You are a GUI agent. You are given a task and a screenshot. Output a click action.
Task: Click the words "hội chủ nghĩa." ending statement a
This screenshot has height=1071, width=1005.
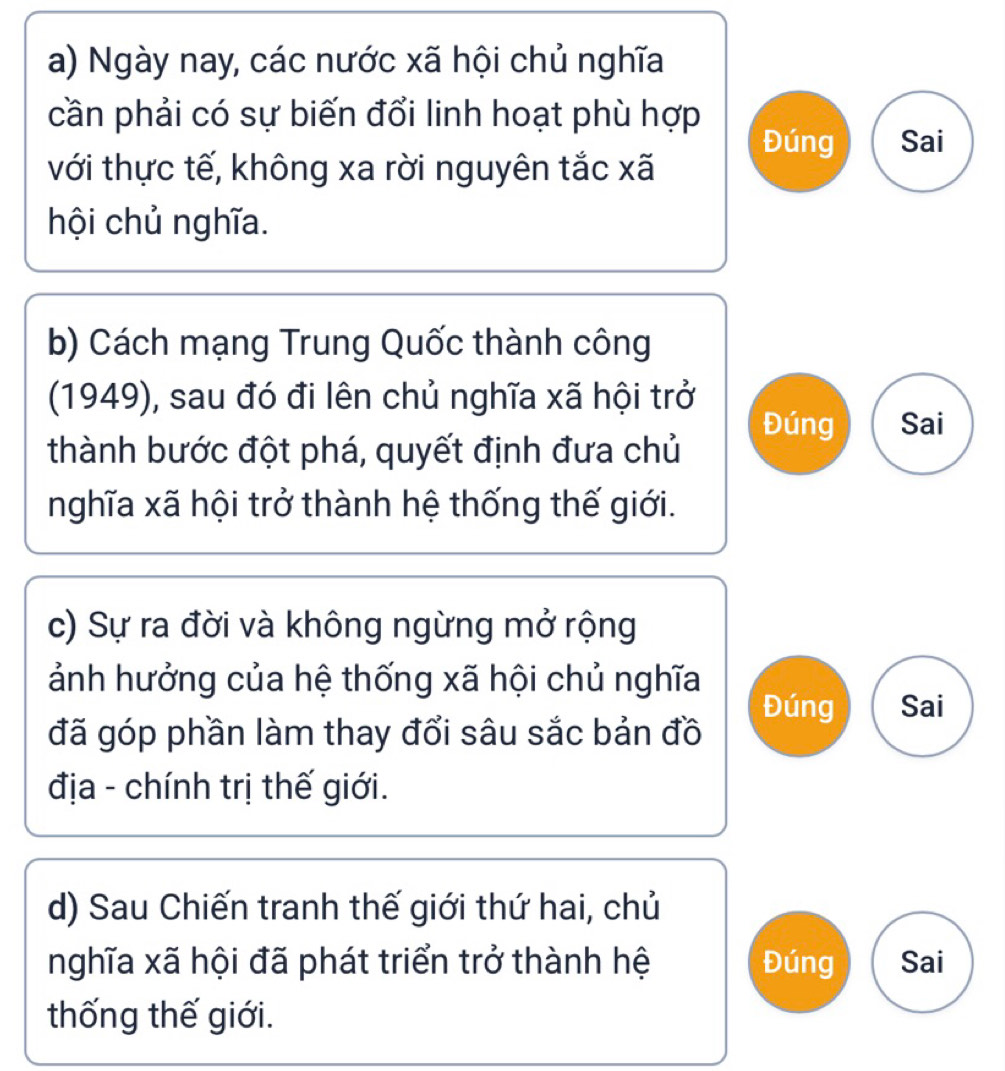159,223
